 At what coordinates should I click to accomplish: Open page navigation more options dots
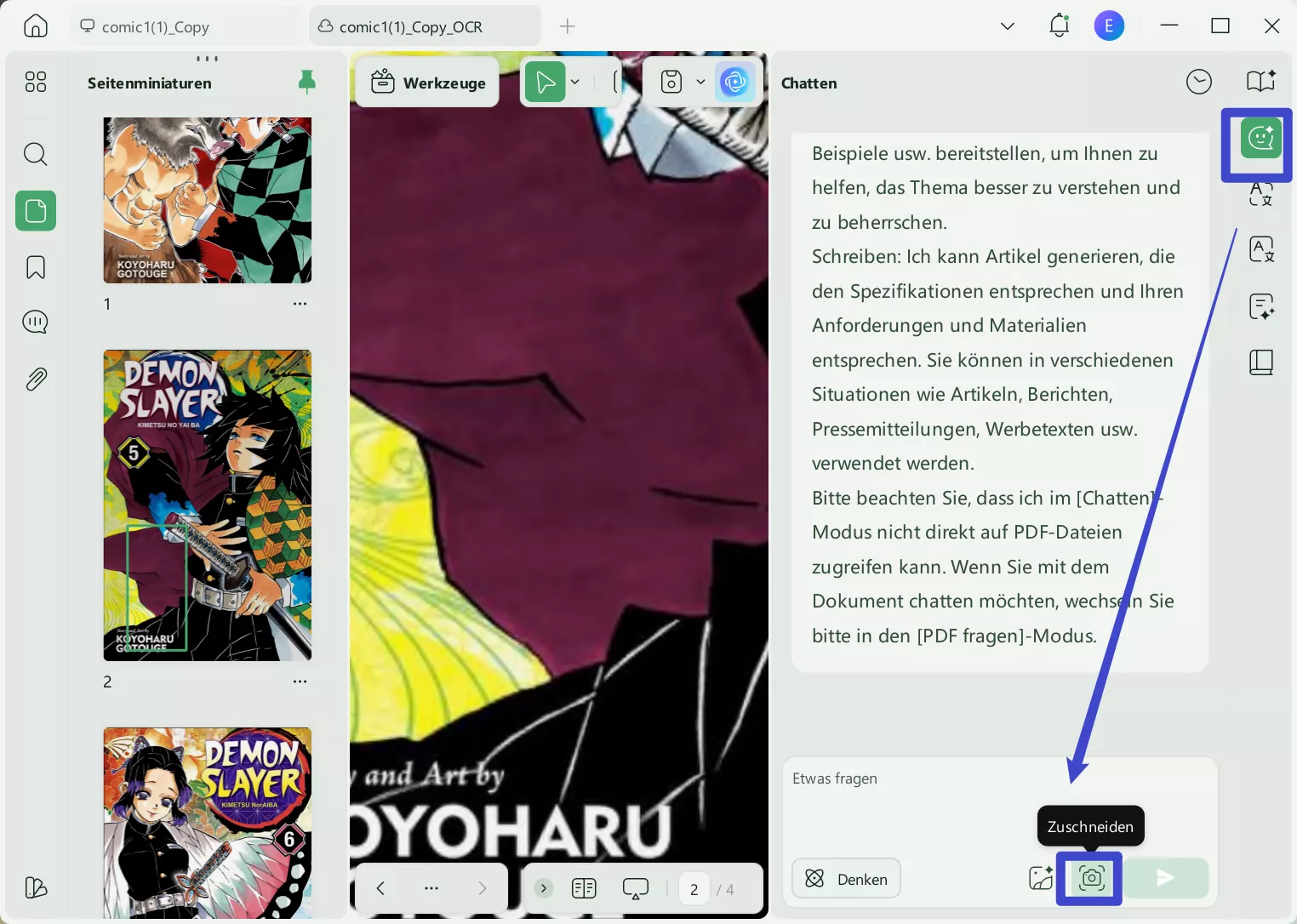point(431,889)
